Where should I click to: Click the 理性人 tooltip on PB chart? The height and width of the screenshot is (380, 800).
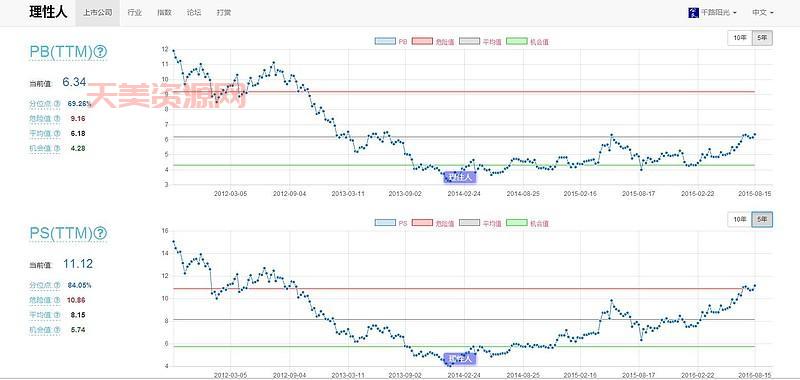(460, 177)
